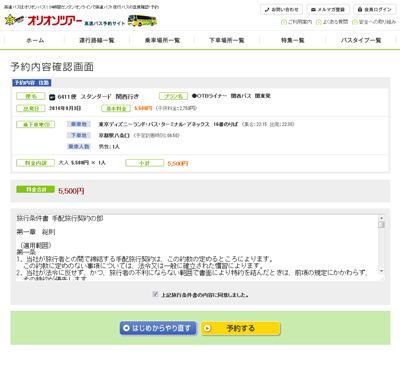Screen dimensions: 400x366
Task: Open the ご利用案内 usage guide link
Action: pos(297,22)
